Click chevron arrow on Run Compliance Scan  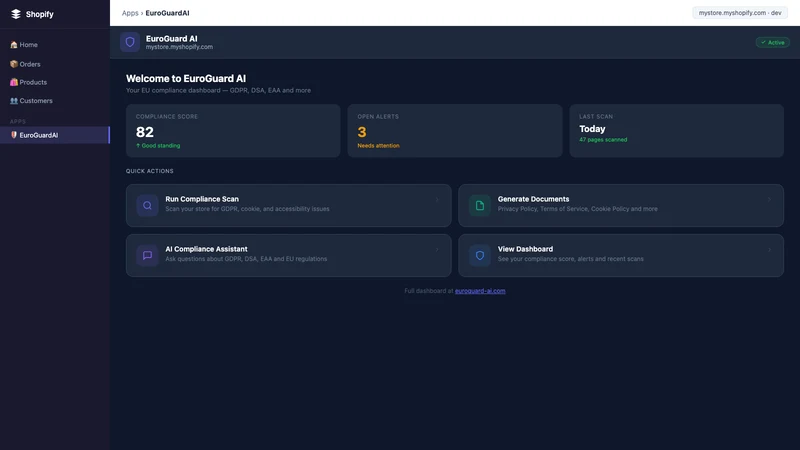click(x=437, y=199)
